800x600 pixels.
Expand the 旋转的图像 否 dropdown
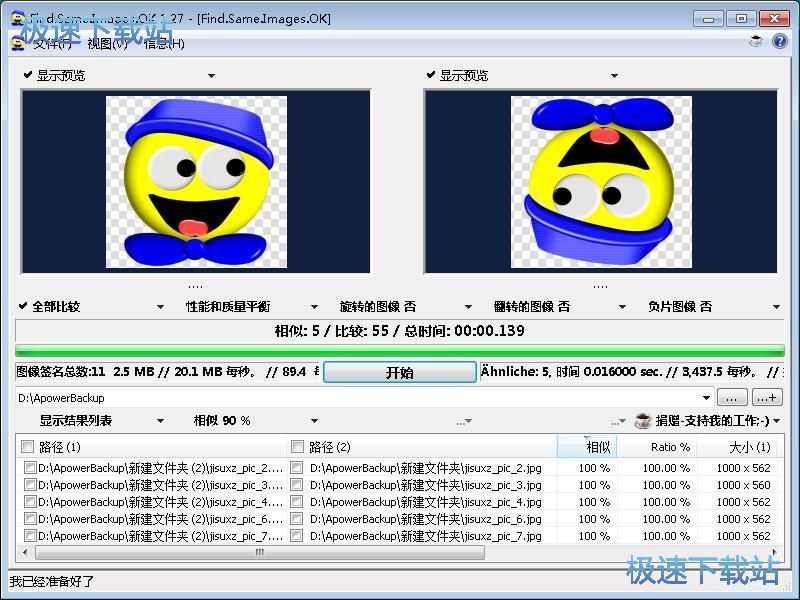[x=400, y=307]
